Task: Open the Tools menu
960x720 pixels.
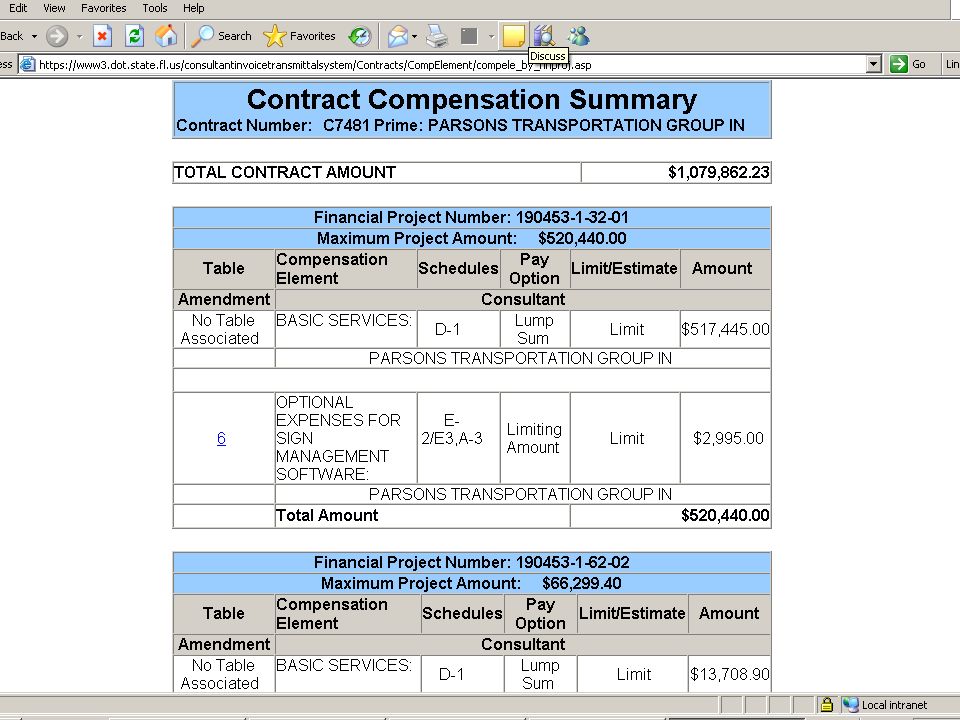Action: 155,8
